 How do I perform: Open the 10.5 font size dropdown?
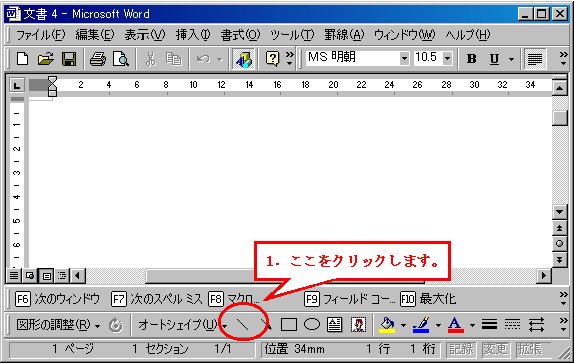(x=447, y=58)
